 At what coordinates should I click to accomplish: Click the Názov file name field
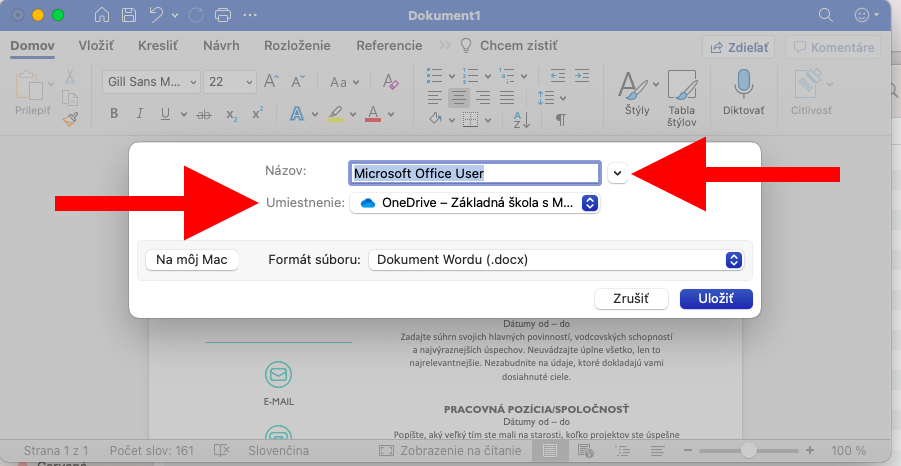[x=474, y=173]
